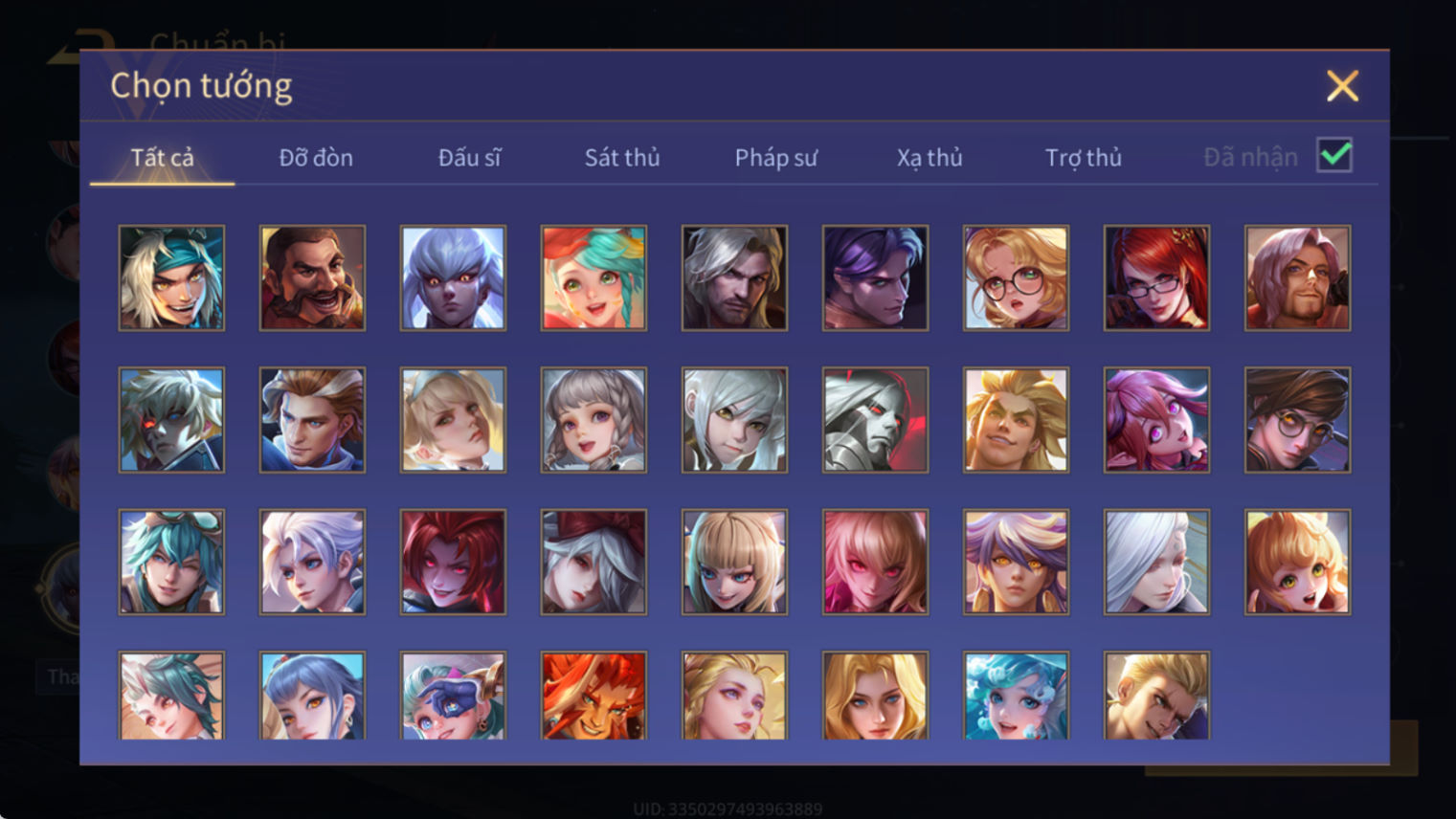Choose the mustached hero with red scarf

[312, 278]
